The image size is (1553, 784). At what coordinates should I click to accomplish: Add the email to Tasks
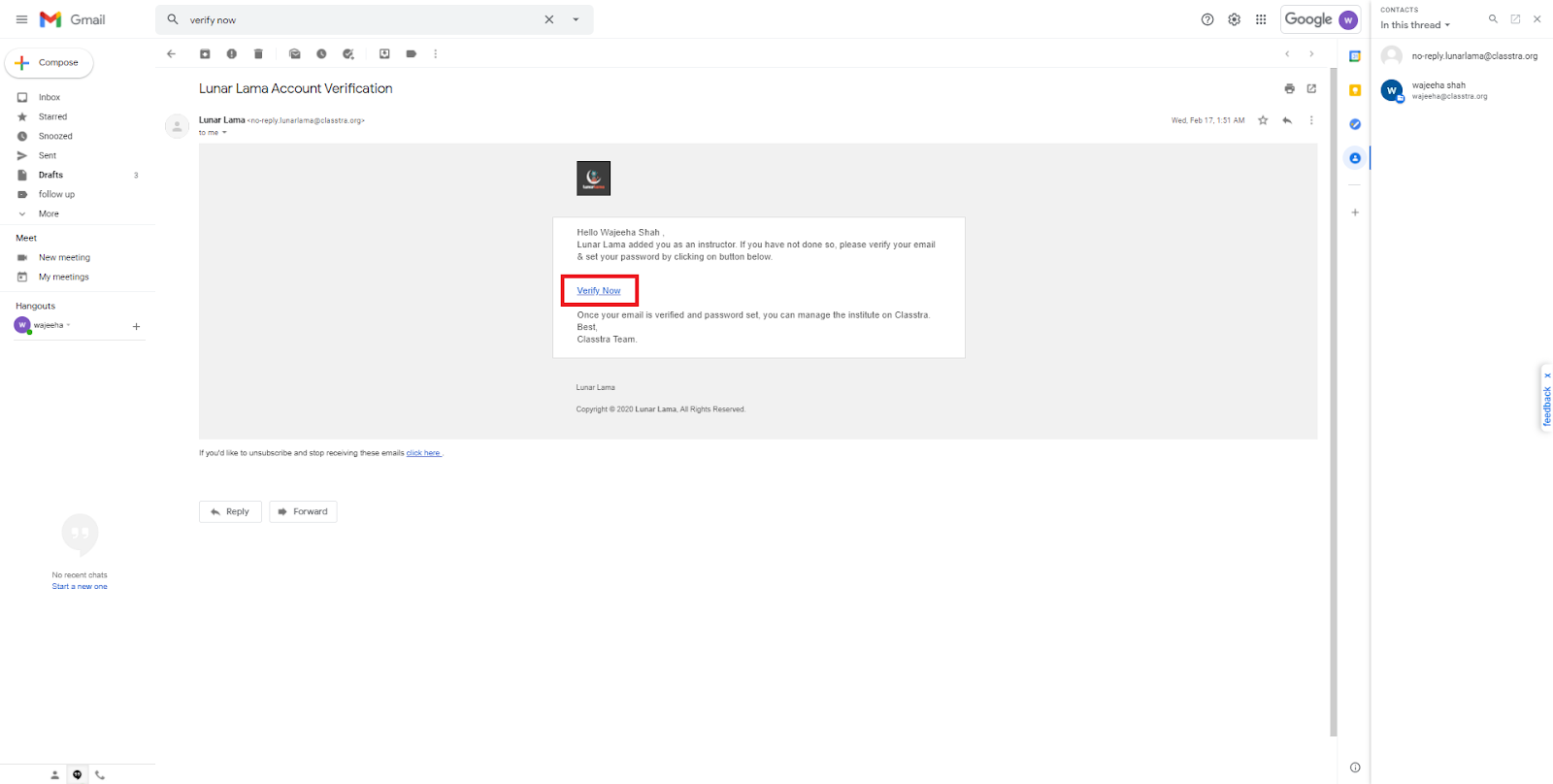pyautogui.click(x=348, y=54)
